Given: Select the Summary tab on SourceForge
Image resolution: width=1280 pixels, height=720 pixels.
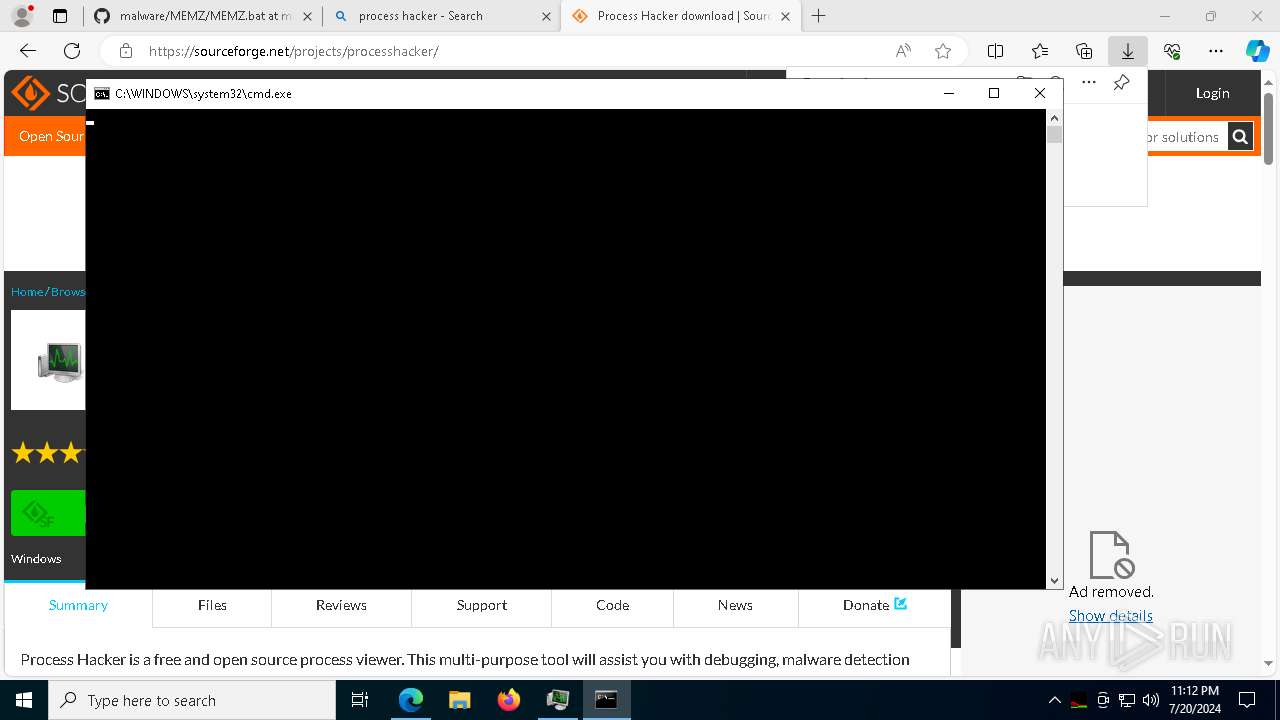Looking at the screenshot, I should 78,605.
